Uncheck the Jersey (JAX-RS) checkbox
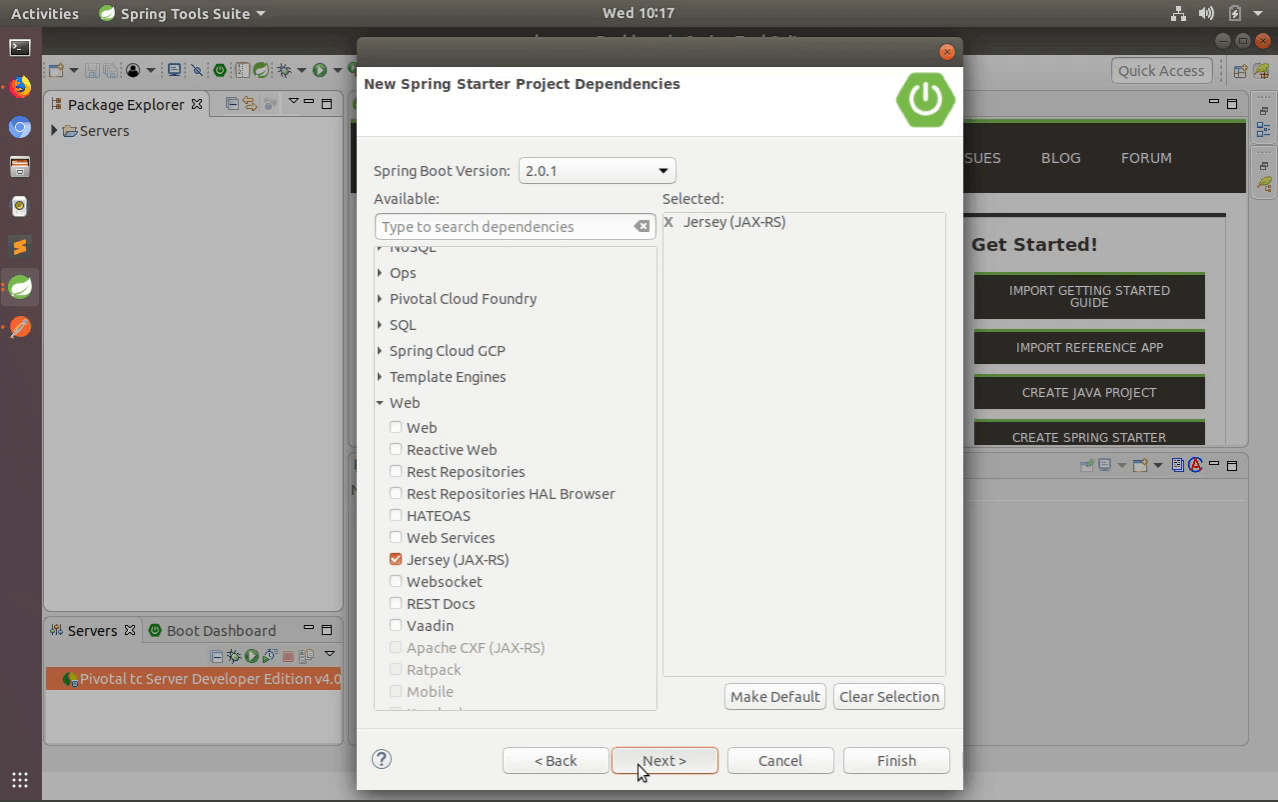Image resolution: width=1278 pixels, height=802 pixels. click(x=396, y=559)
